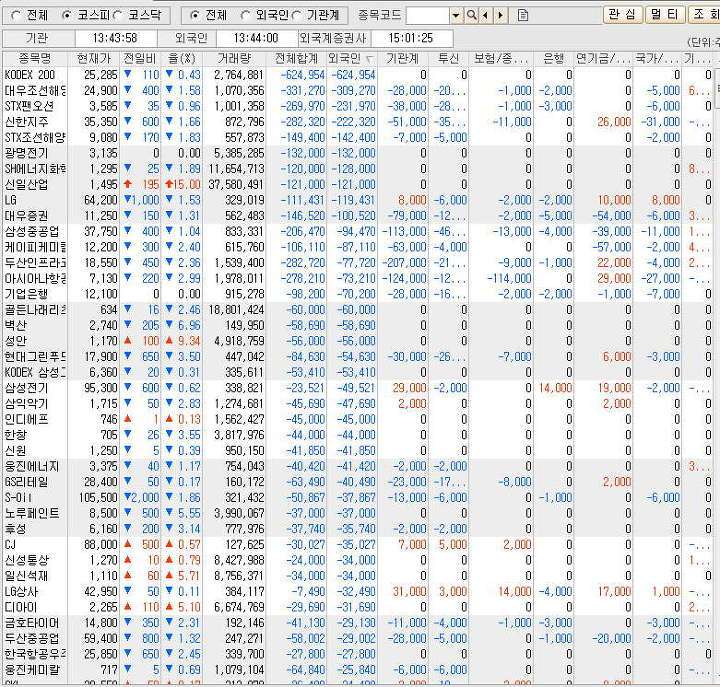720x687 pixels.
Task: Click KODEX 200 price 25,285
Action: click(x=101, y=75)
